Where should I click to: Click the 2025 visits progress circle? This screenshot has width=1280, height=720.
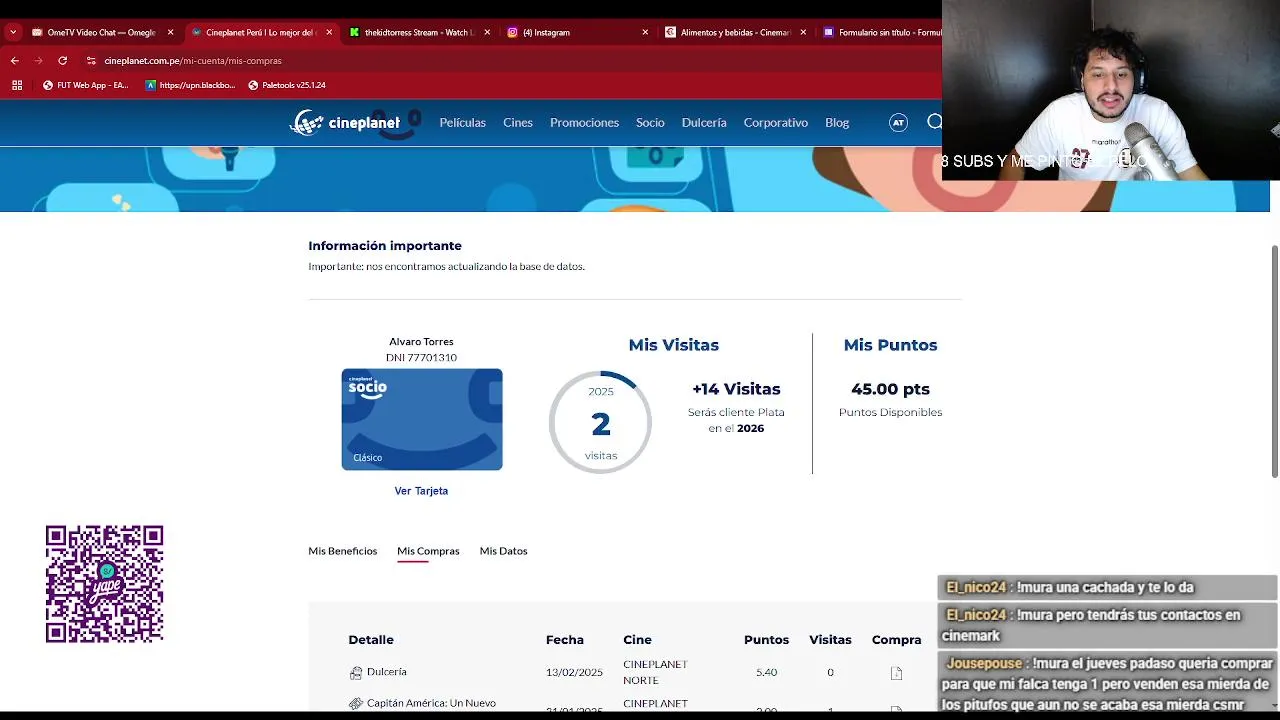(x=600, y=423)
